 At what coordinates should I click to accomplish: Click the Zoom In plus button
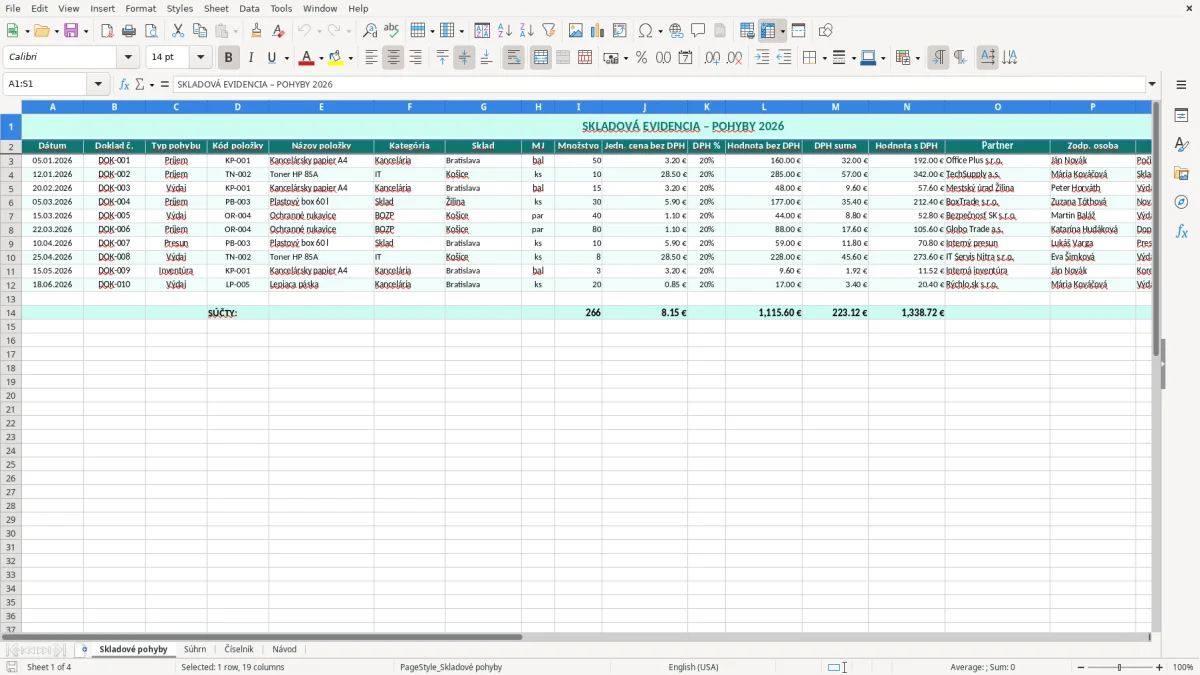click(1160, 667)
